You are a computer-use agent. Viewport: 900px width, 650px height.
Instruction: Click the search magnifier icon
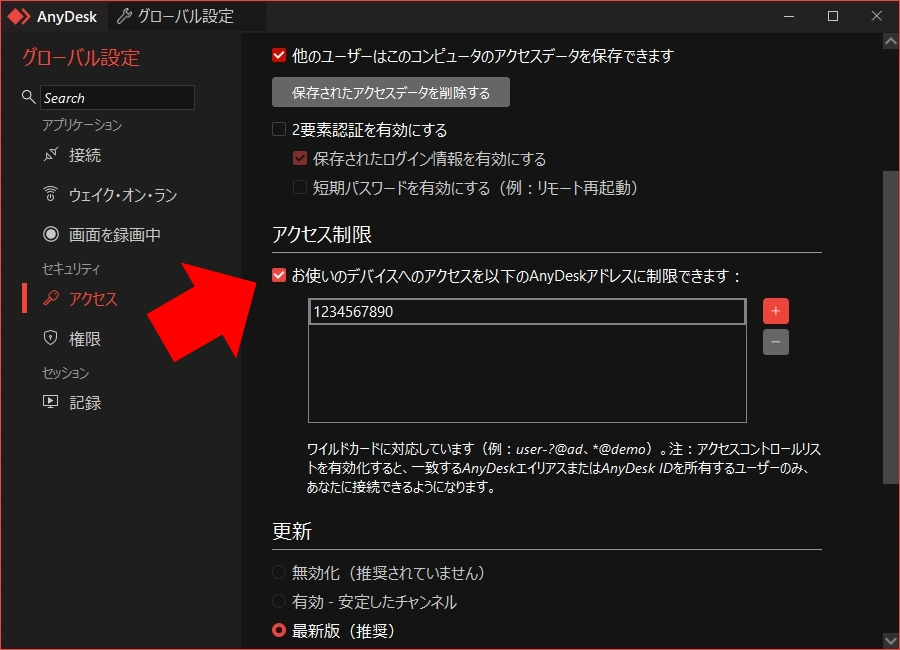(27, 97)
